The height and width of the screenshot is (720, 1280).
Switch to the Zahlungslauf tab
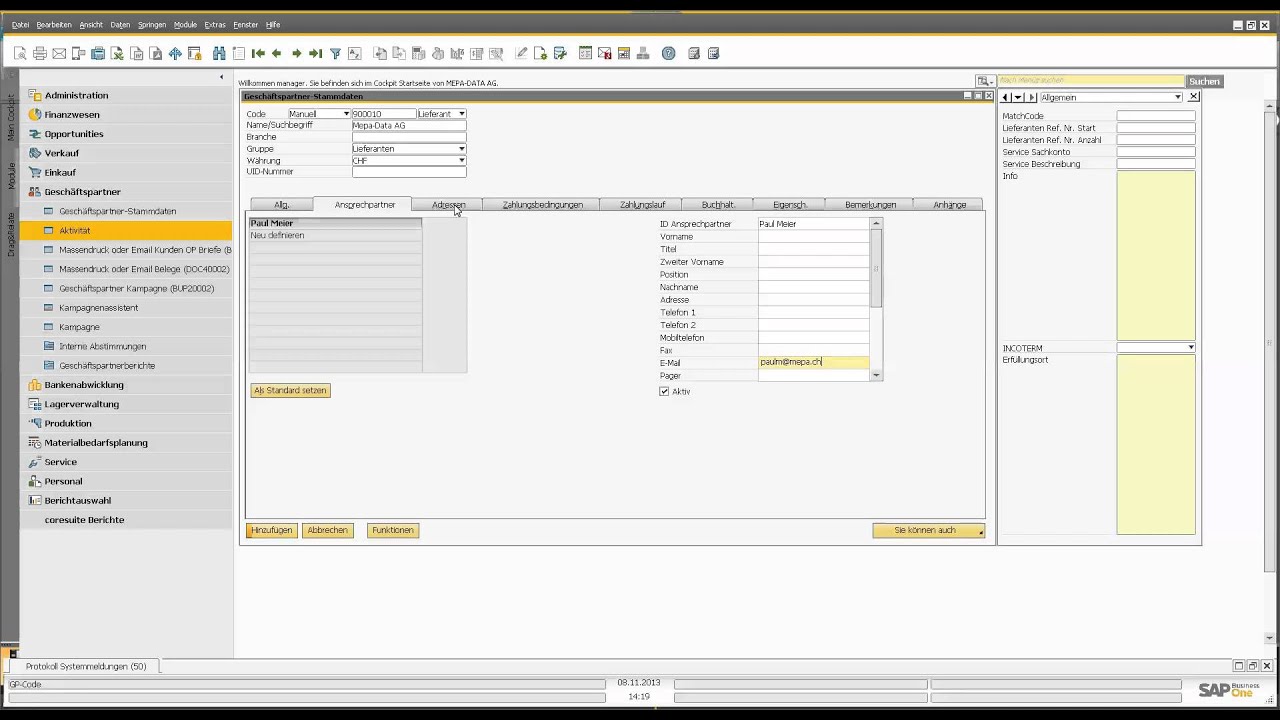[x=642, y=204]
